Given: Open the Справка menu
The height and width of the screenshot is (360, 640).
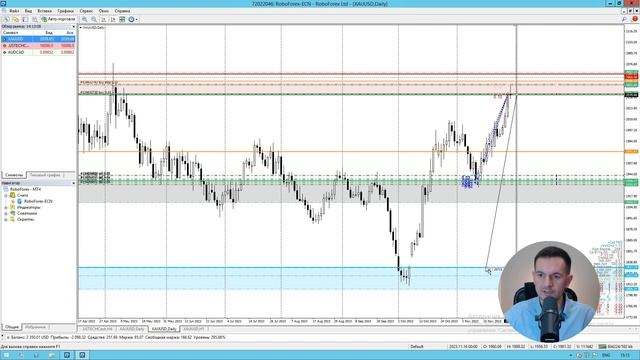Looking at the screenshot, I should 122,11.
